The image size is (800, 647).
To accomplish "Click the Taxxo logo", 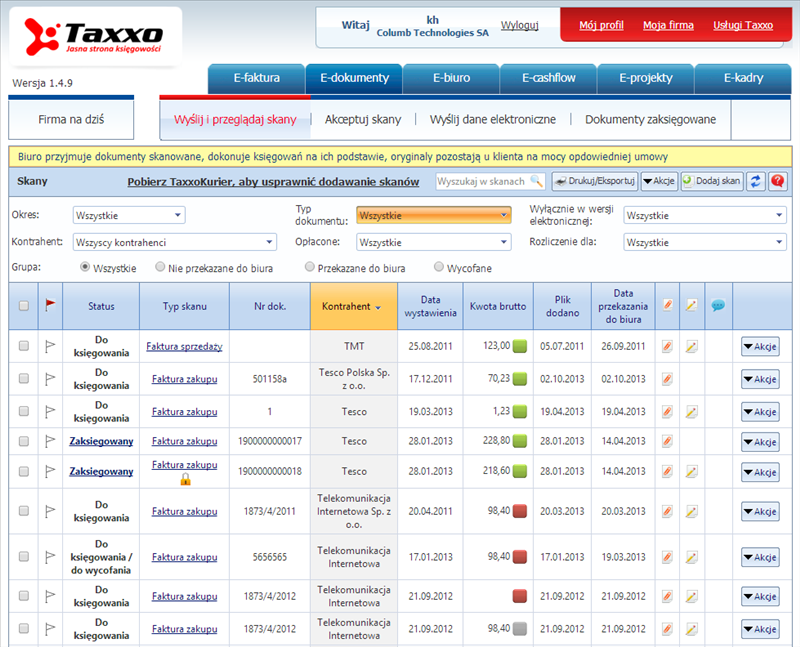I will coord(94,37).
